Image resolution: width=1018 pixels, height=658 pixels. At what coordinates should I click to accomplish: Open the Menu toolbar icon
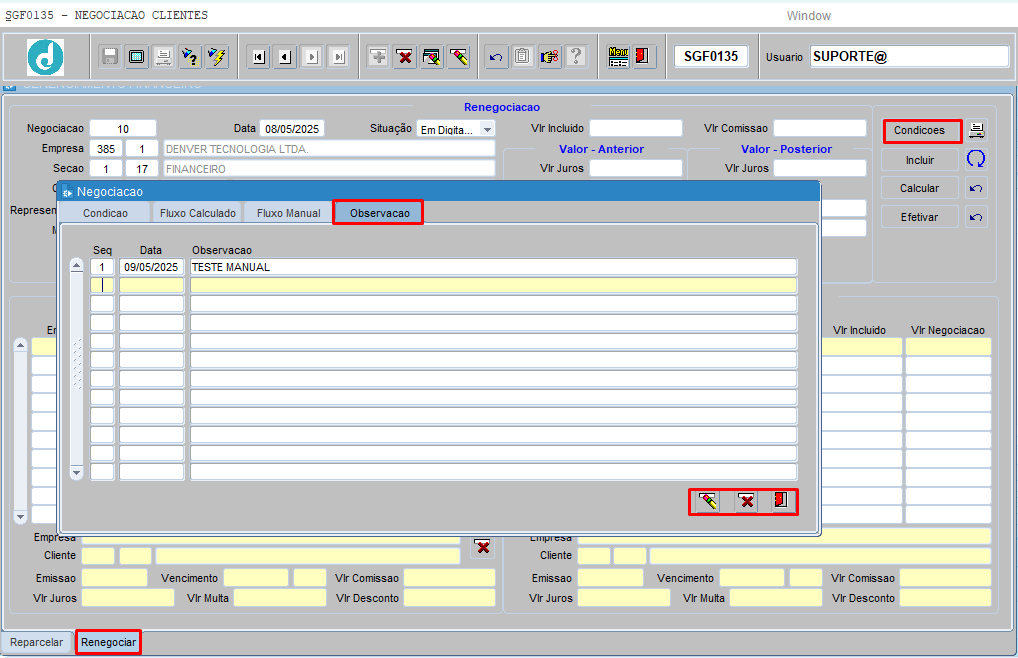pos(618,57)
